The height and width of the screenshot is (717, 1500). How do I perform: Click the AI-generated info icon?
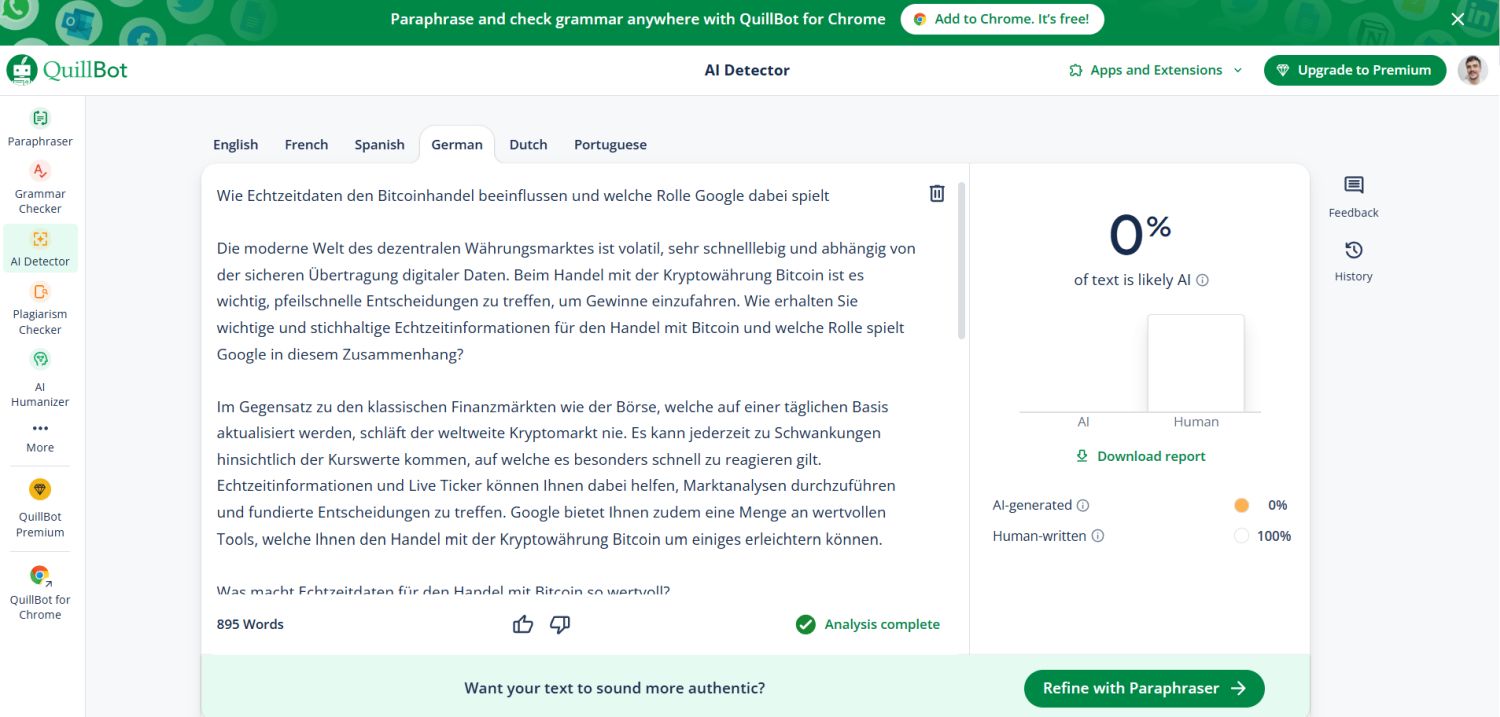(1083, 506)
